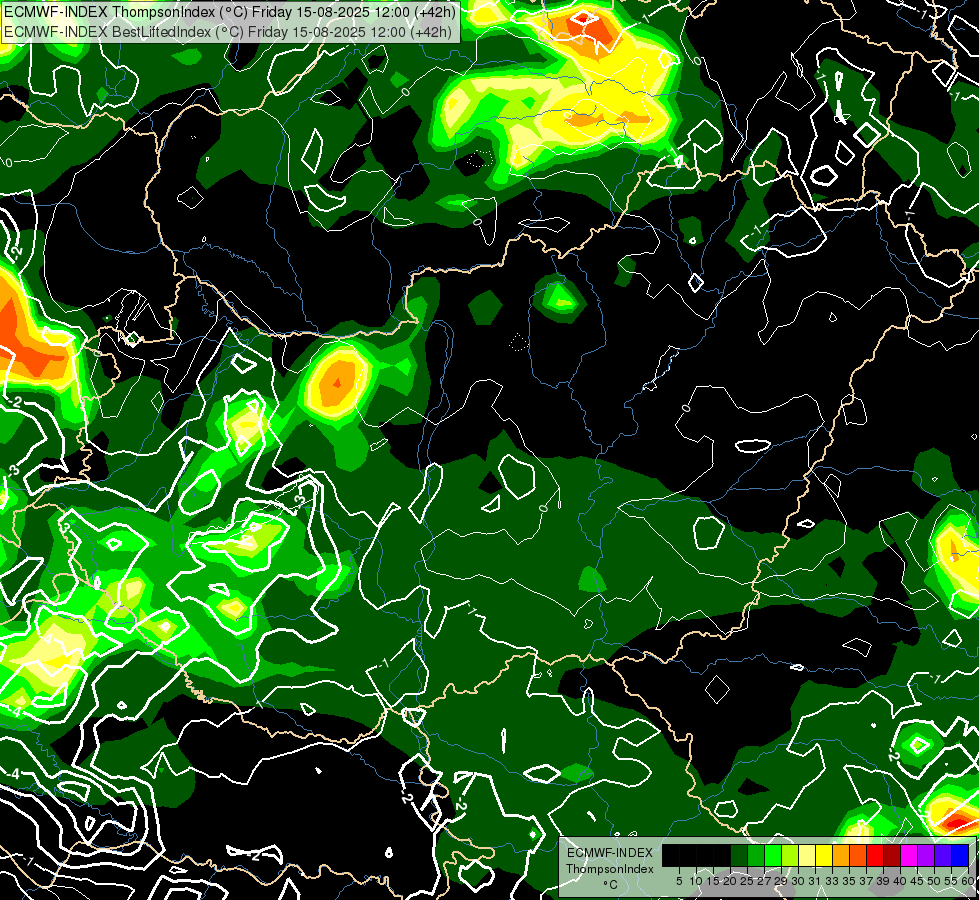The height and width of the screenshot is (900, 979).
Task: Select the pale yellow 30–31 legend swatch
Action: pyautogui.click(x=807, y=855)
